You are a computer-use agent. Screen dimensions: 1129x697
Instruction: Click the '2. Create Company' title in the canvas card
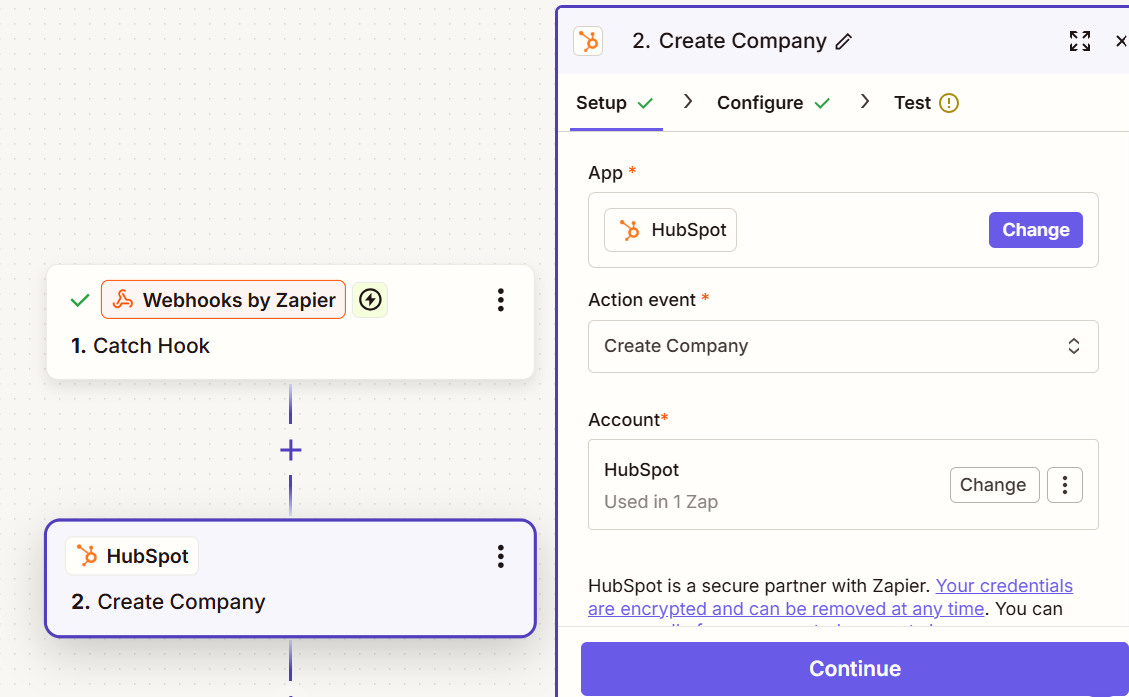[168, 602]
